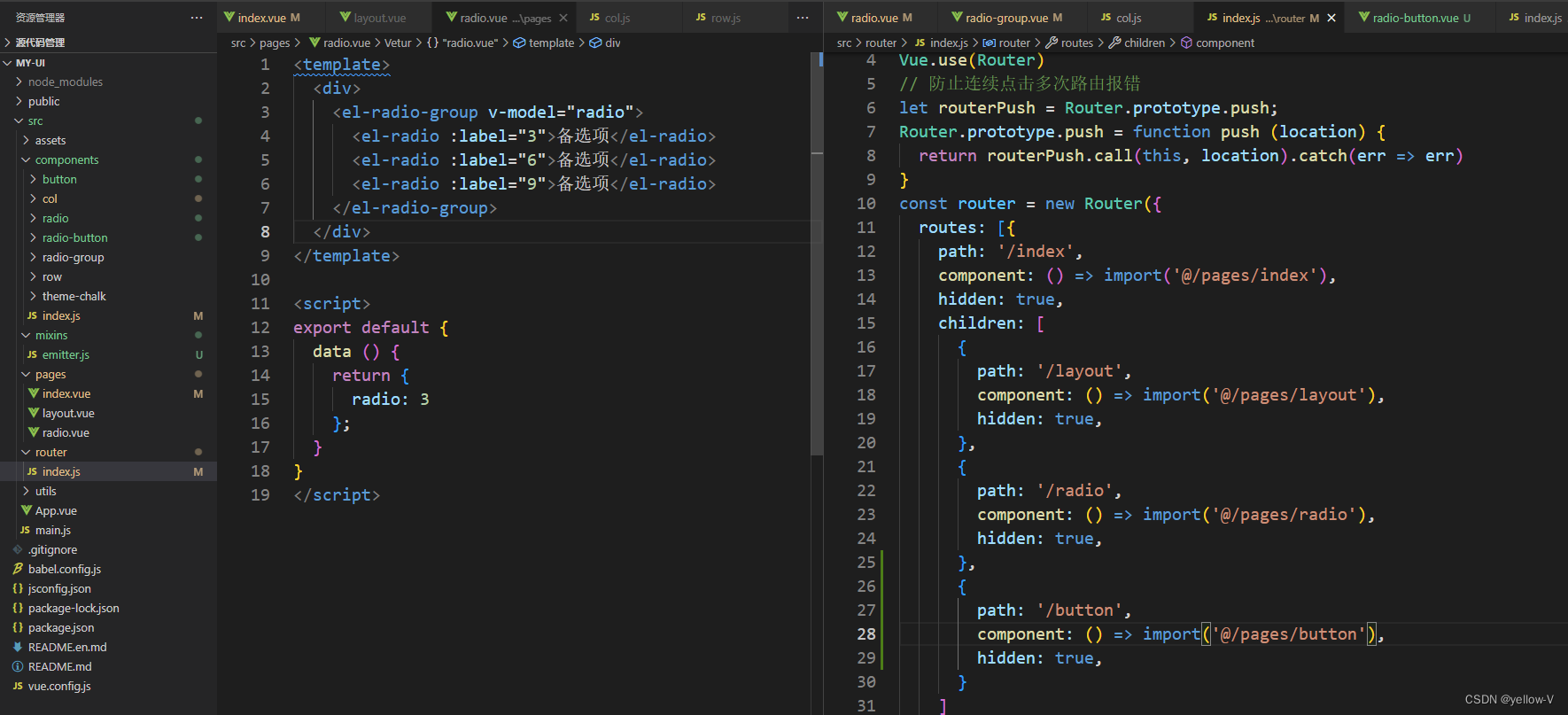Click git icon beside .gitignore
This screenshot has width=1568, height=715.
click(18, 549)
